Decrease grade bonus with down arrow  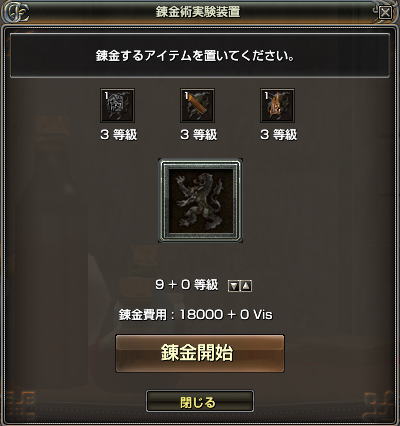[234, 286]
